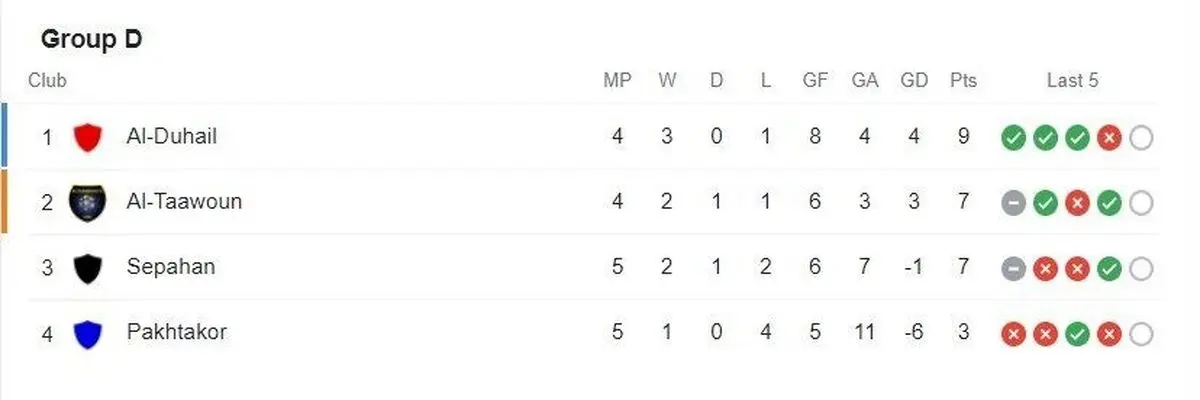Click Al-Taawoun's empty upcoming match circle
The width and height of the screenshot is (1200, 400).
coord(1141,203)
